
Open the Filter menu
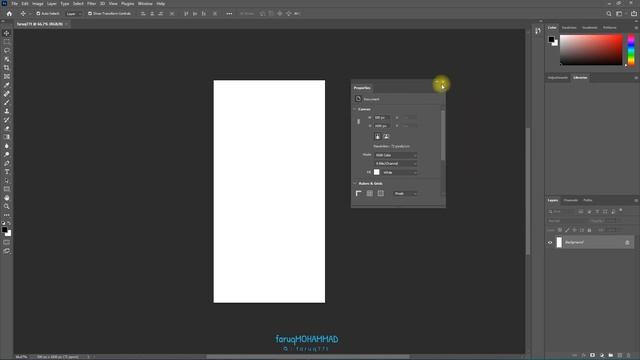(x=91, y=4)
